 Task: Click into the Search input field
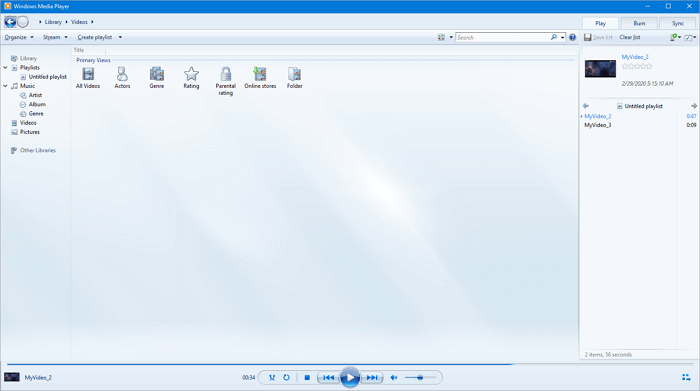click(503, 37)
